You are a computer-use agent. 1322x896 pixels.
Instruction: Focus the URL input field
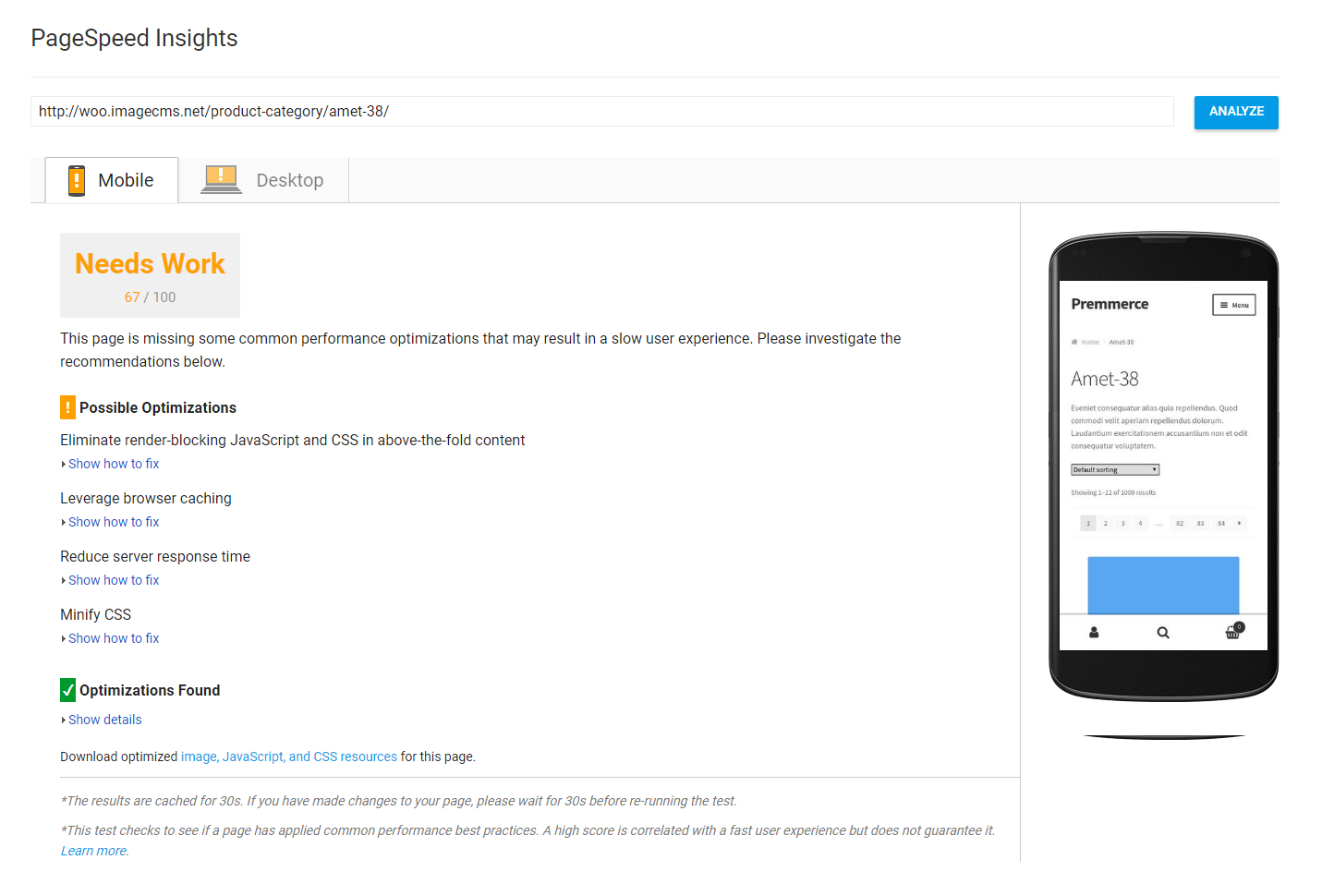click(x=601, y=112)
